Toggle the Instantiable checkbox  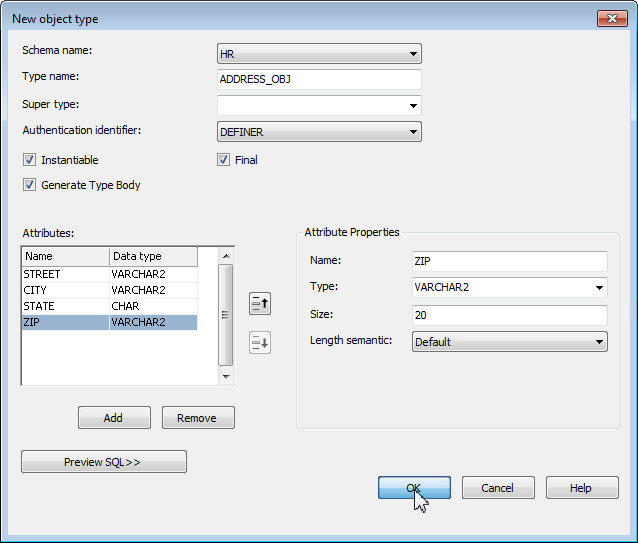(29, 159)
